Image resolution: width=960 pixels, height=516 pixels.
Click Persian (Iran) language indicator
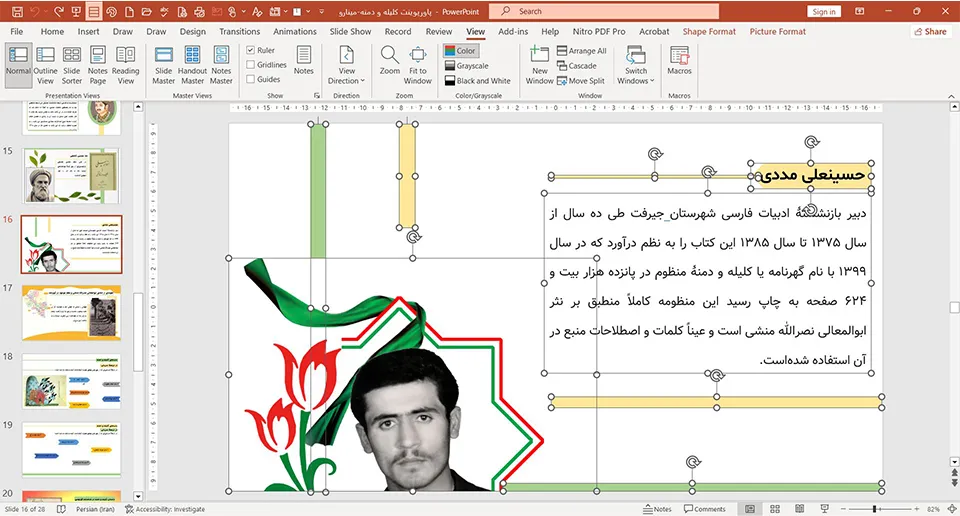(x=95, y=509)
